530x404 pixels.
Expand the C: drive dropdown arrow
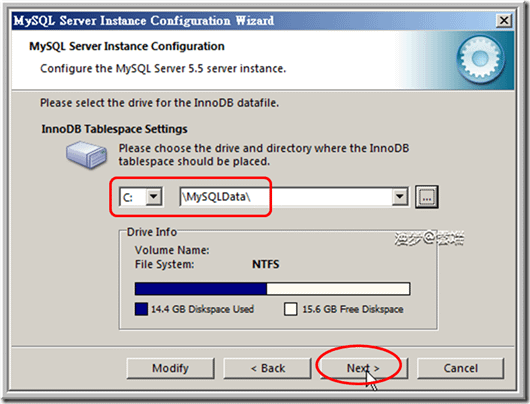coord(154,196)
